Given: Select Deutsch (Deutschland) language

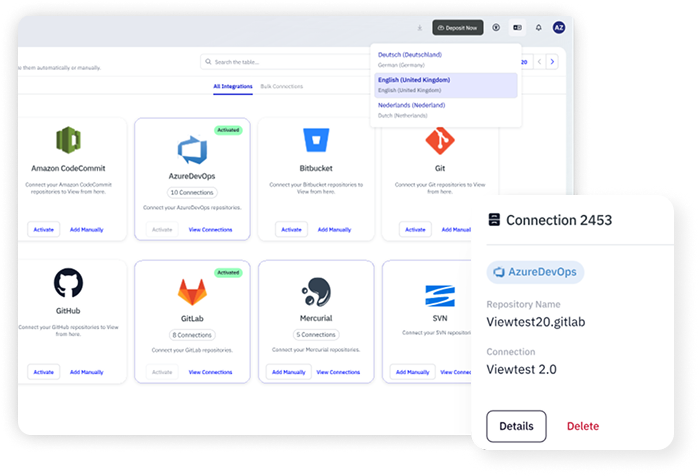Looking at the screenshot, I should click(x=446, y=59).
